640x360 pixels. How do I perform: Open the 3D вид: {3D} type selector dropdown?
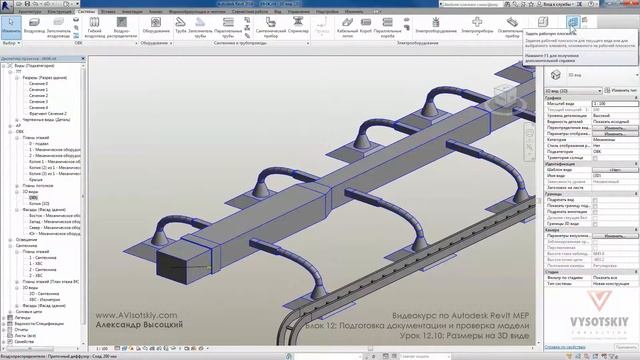coord(573,91)
